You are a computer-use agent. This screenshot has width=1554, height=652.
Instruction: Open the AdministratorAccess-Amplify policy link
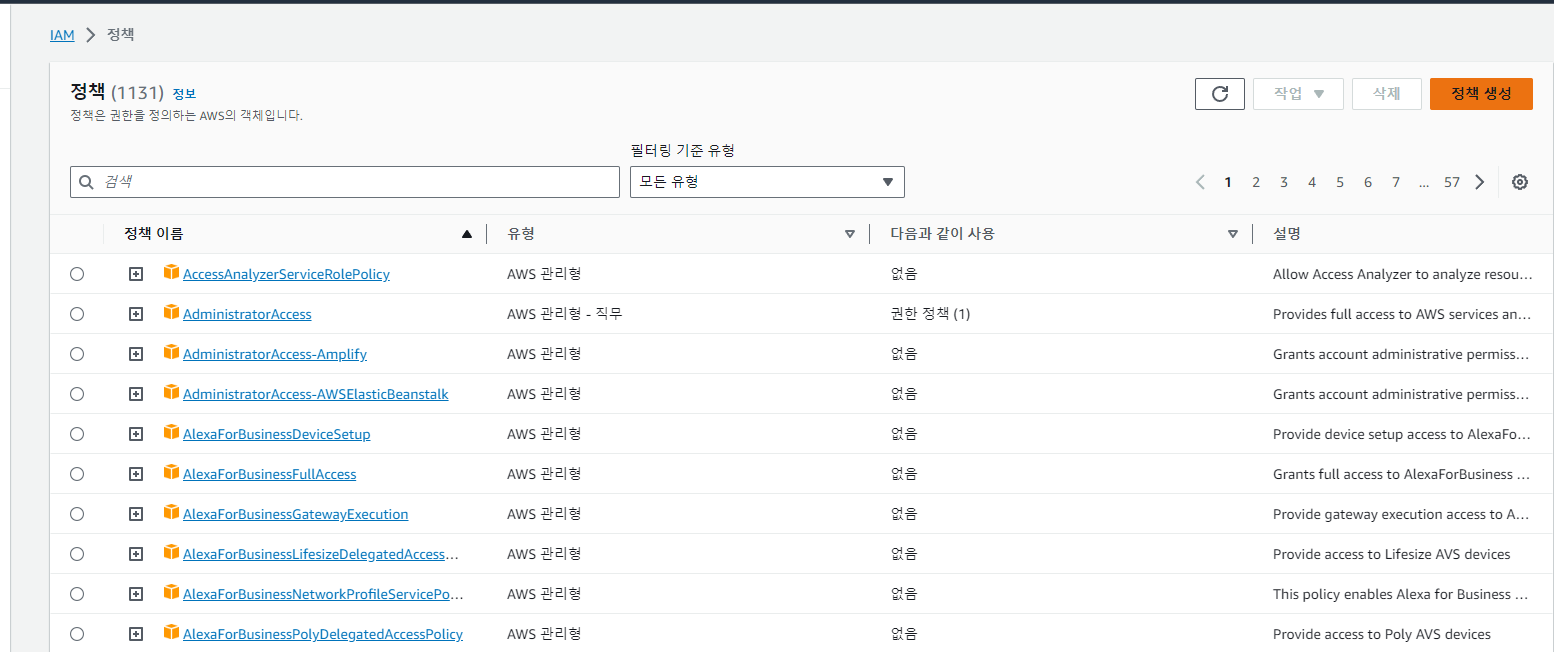pos(275,354)
